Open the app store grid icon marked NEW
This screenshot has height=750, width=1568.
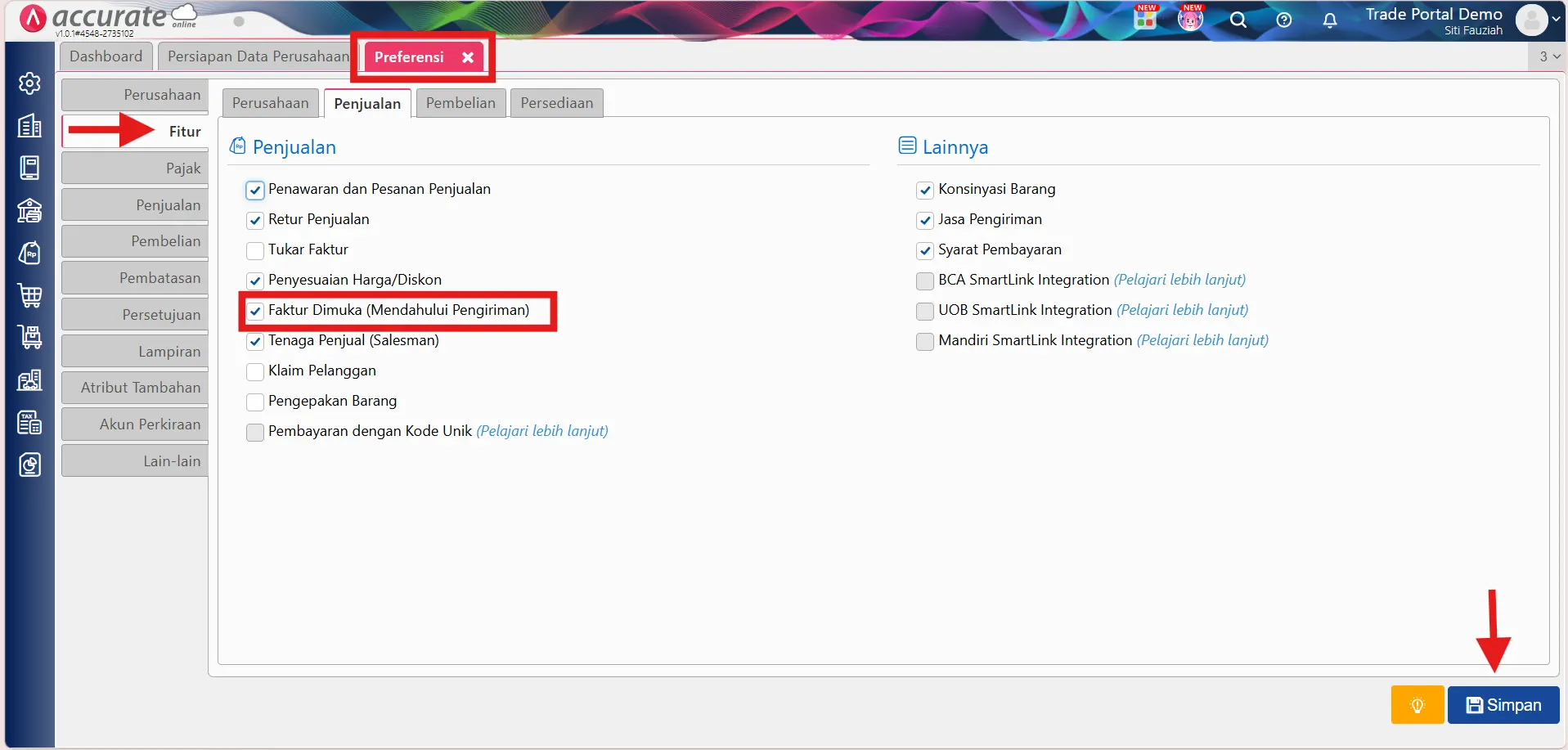click(1145, 18)
